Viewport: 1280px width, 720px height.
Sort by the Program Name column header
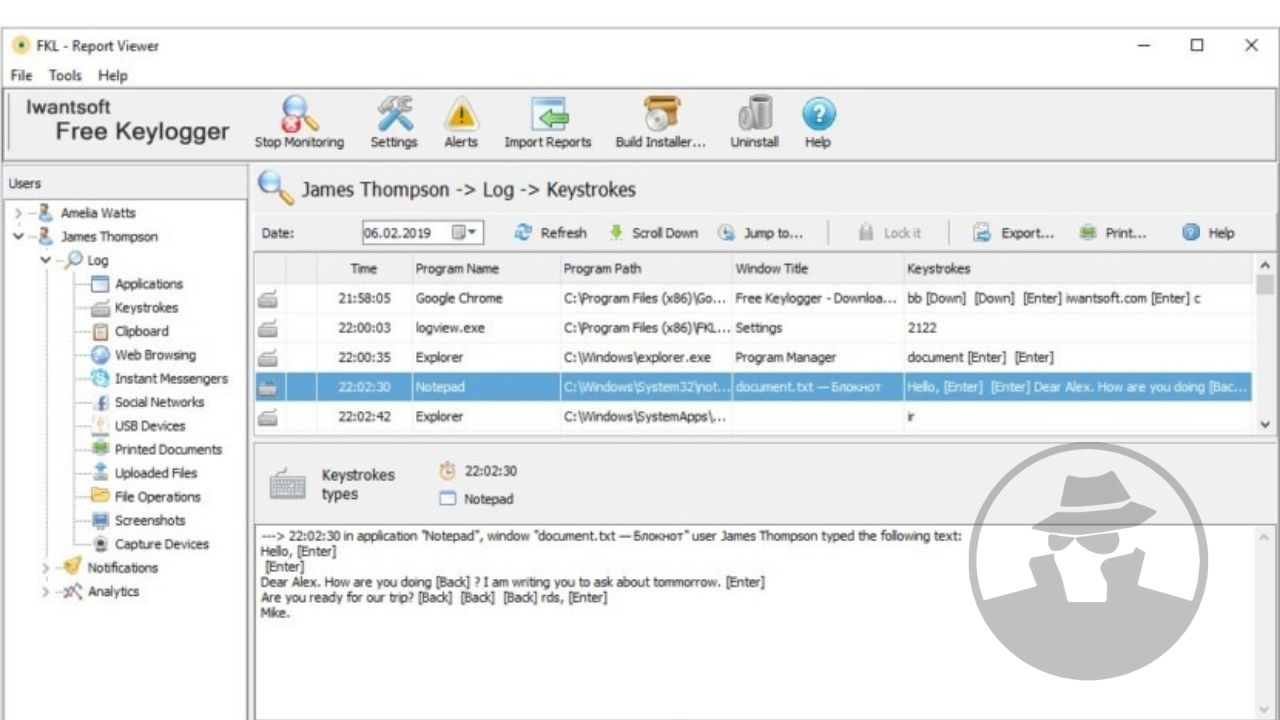click(x=486, y=269)
